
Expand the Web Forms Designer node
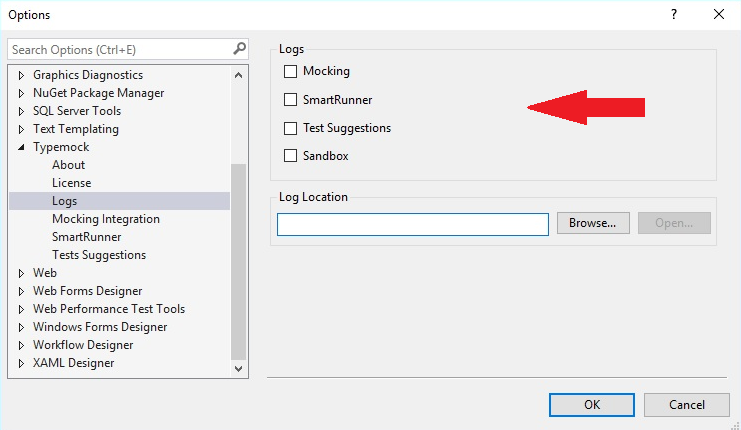click(22, 291)
